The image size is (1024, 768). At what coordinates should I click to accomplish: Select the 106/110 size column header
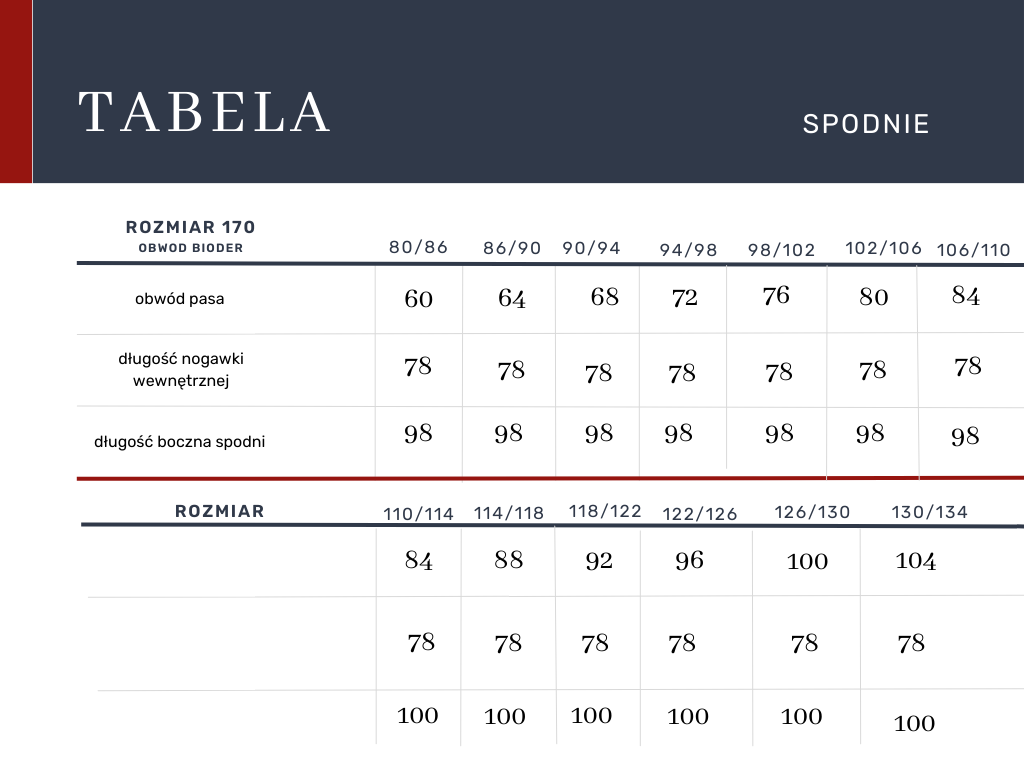tap(973, 250)
